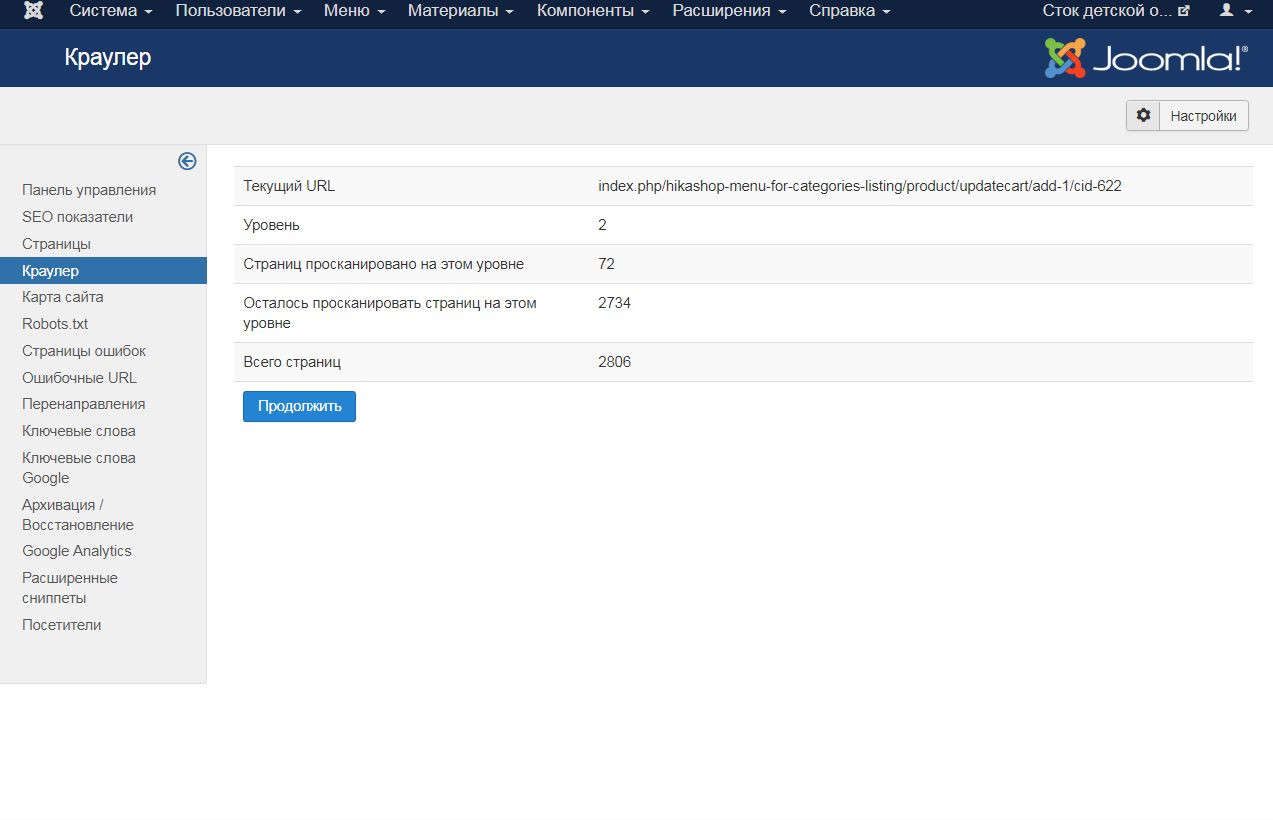Open the Система dropdown menu

tap(111, 11)
